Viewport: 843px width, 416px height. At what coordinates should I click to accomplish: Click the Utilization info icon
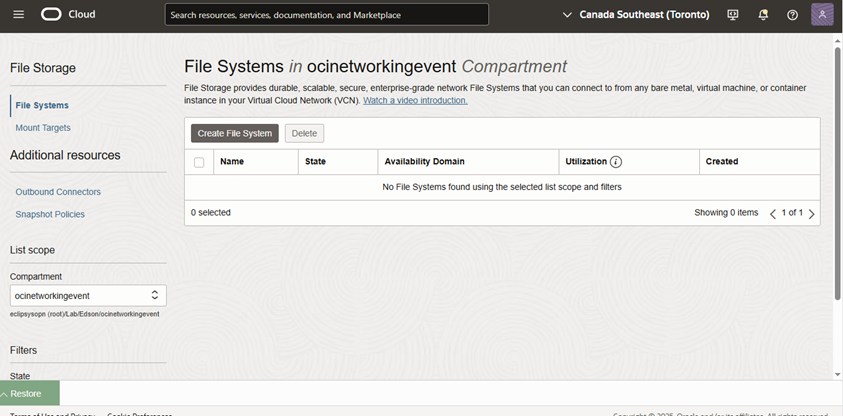(x=616, y=162)
